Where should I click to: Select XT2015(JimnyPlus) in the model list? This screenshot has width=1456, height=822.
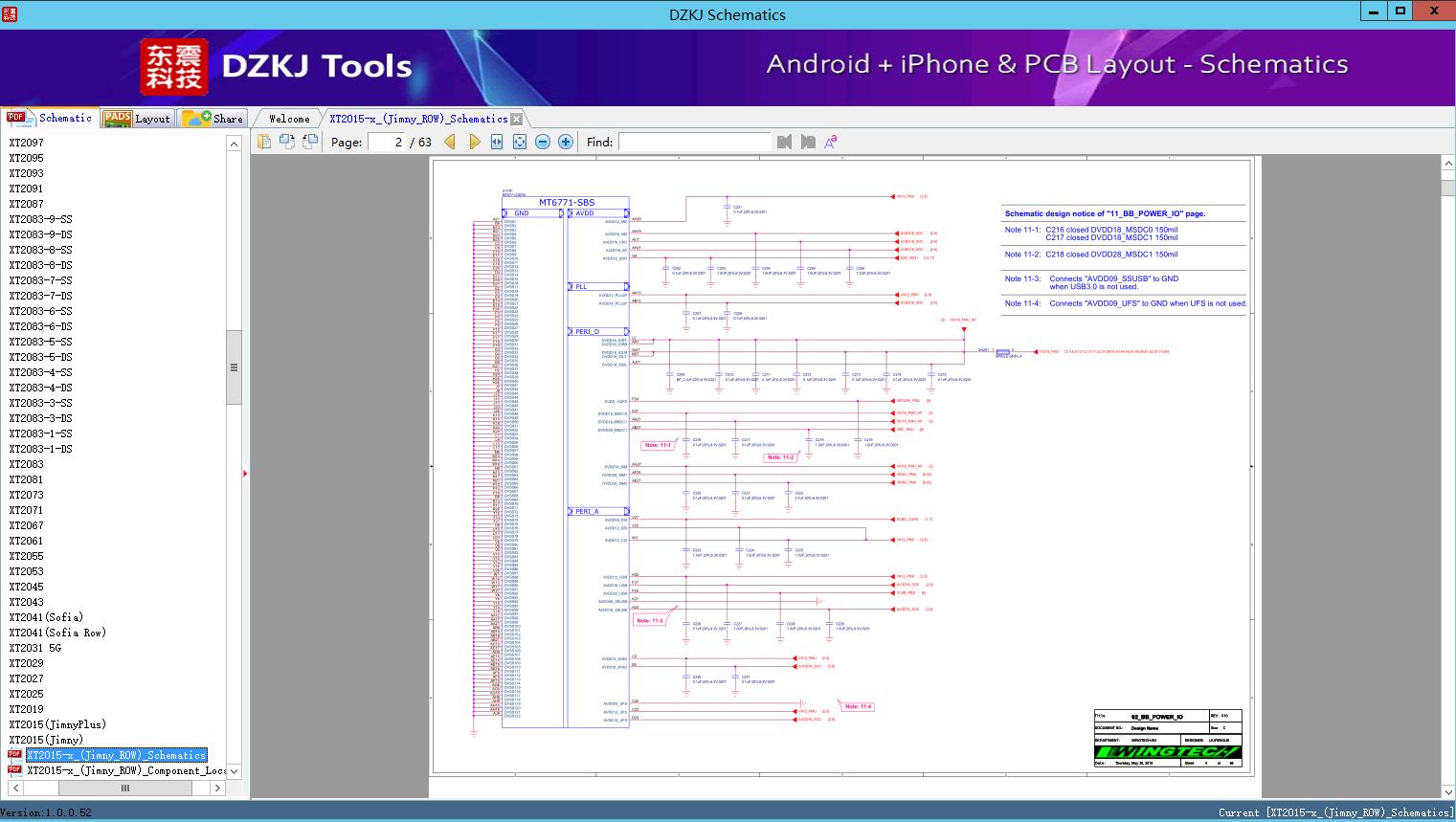tap(57, 724)
